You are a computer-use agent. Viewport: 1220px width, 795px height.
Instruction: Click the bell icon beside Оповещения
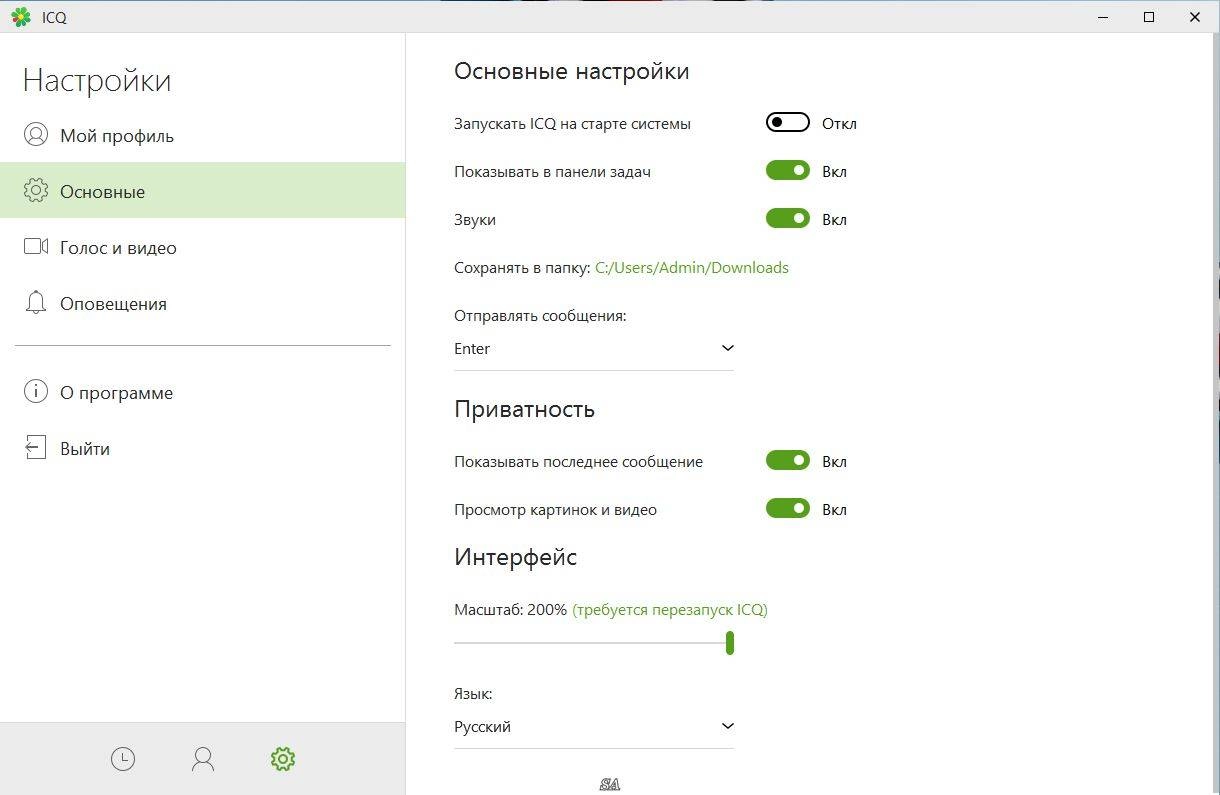[36, 303]
